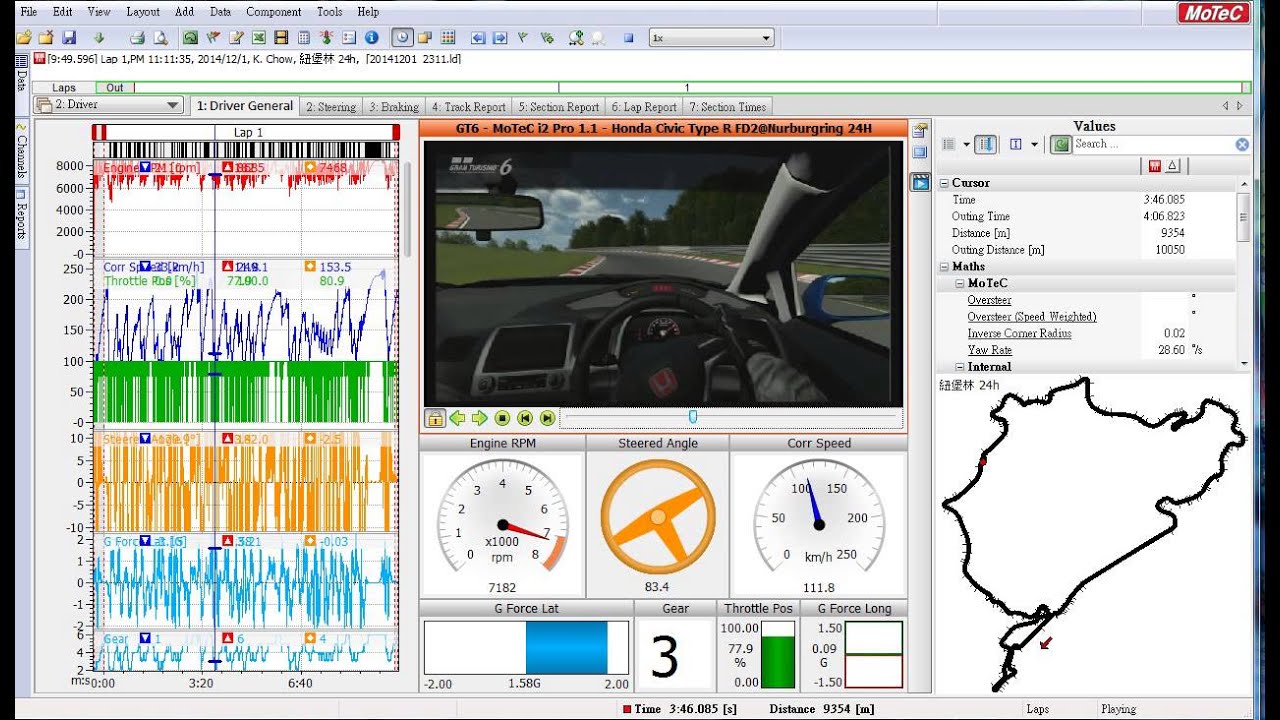The height and width of the screenshot is (720, 1280).
Task: Click the Lap 1 header in graph
Action: pyautogui.click(x=248, y=132)
